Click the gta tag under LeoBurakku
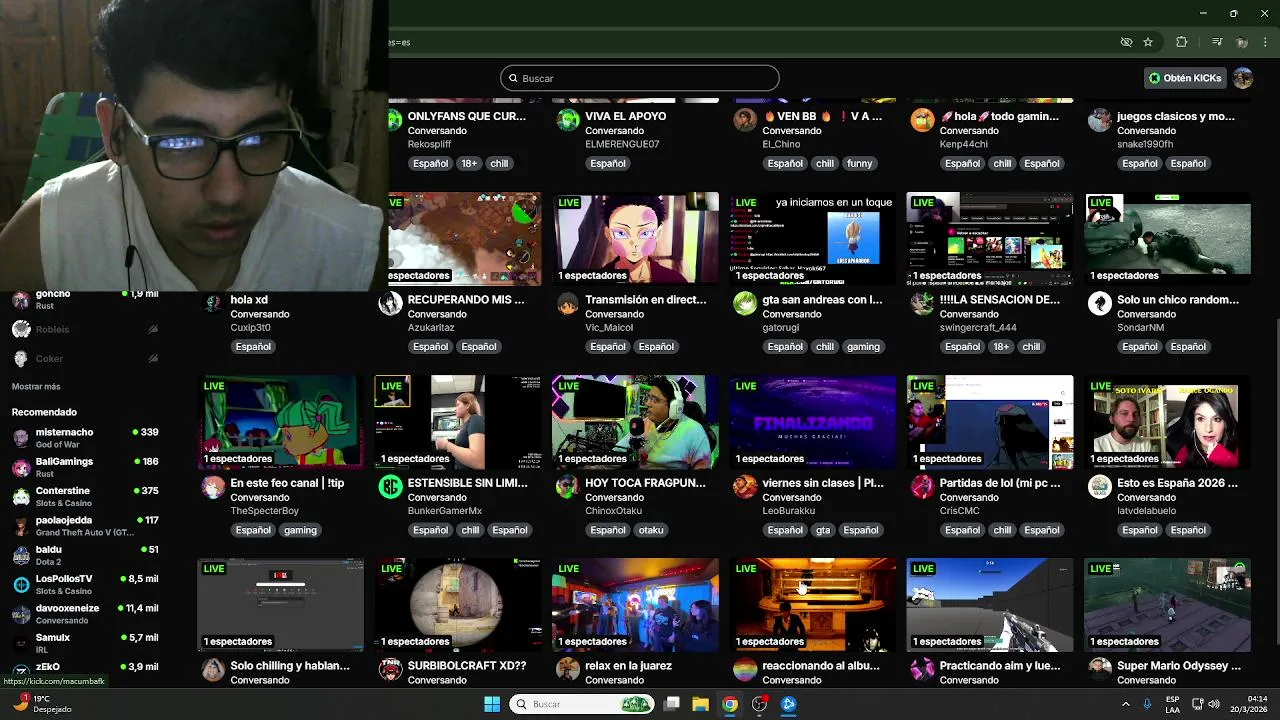Screen dimensions: 1280x720 [x=822, y=530]
